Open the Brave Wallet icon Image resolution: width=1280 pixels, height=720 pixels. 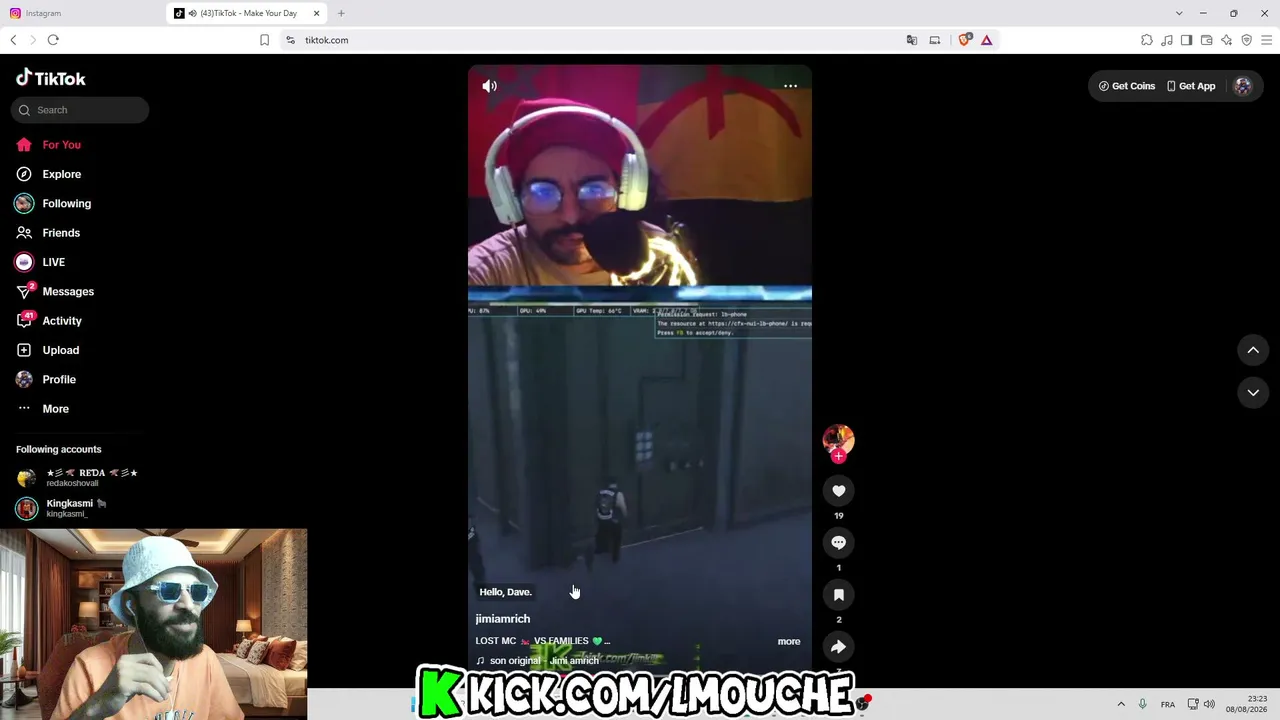click(1206, 40)
